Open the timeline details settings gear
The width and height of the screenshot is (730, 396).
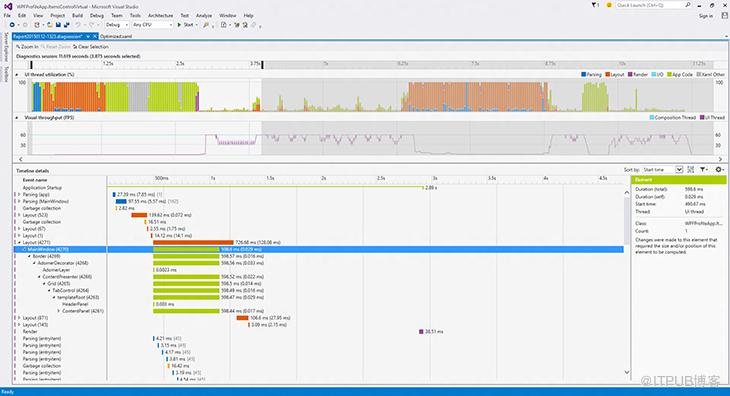tap(719, 169)
